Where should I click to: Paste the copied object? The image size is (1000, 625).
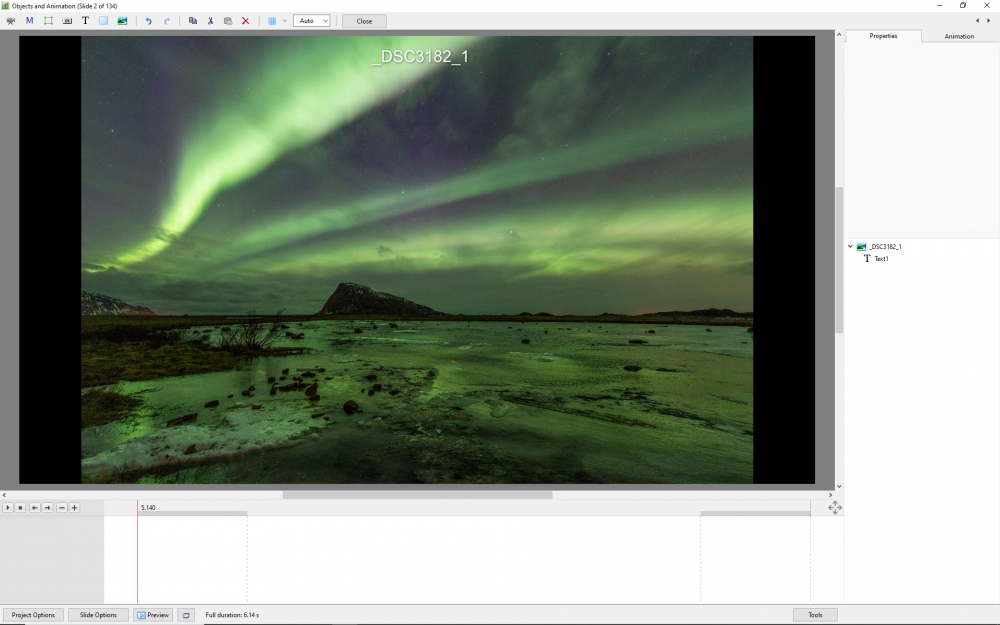(x=228, y=21)
